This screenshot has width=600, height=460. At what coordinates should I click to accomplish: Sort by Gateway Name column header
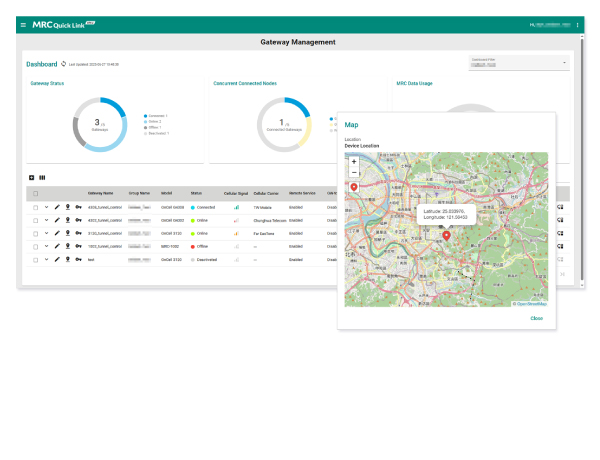pyautogui.click(x=100, y=193)
